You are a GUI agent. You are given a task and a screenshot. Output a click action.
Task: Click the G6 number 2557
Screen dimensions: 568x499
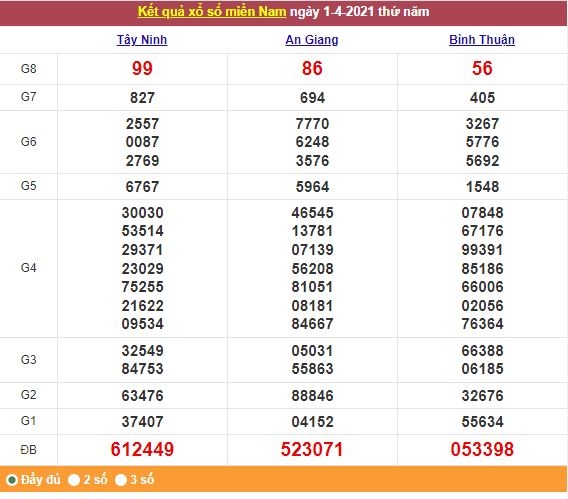pos(142,124)
